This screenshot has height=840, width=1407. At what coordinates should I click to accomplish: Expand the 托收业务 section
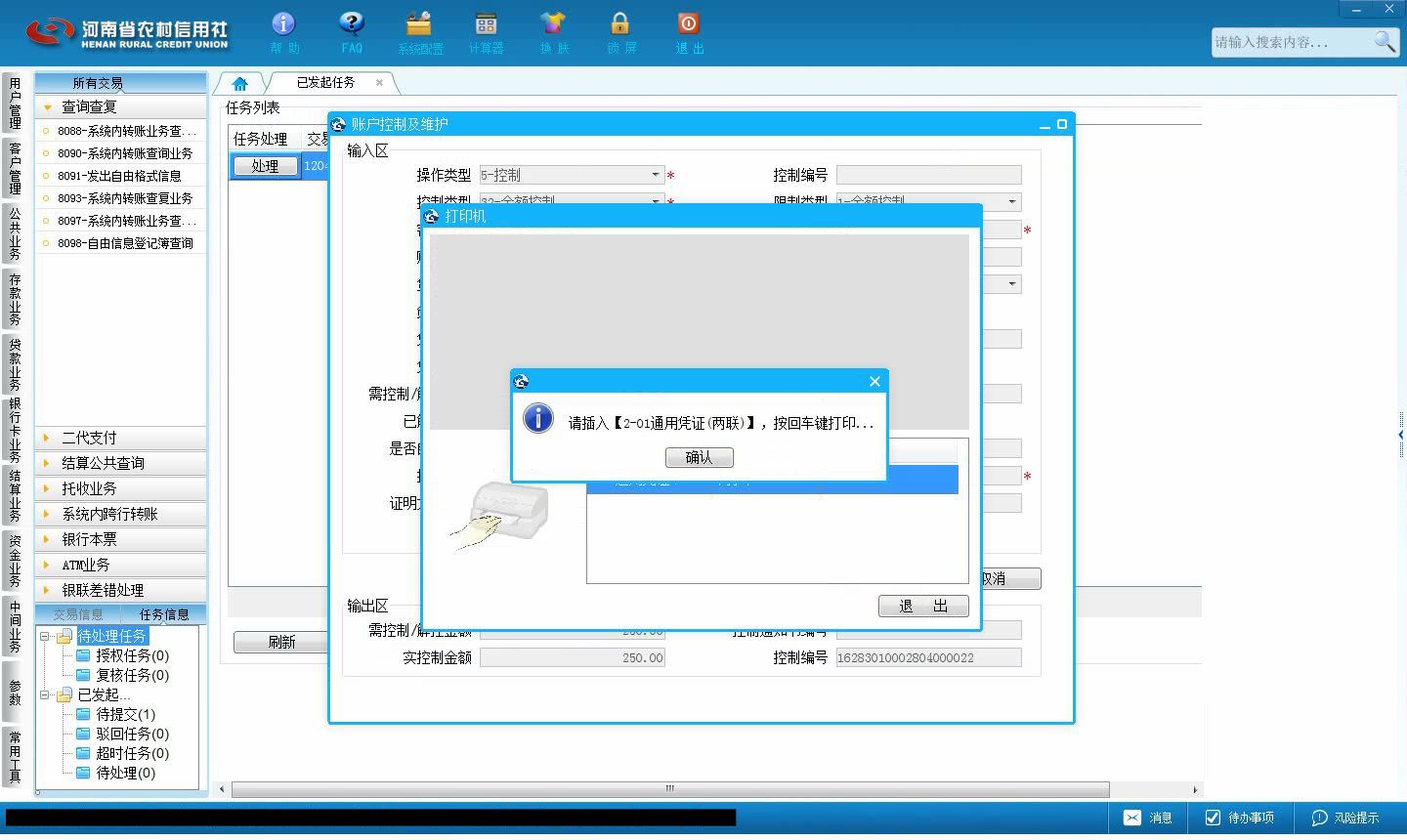[x=120, y=488]
